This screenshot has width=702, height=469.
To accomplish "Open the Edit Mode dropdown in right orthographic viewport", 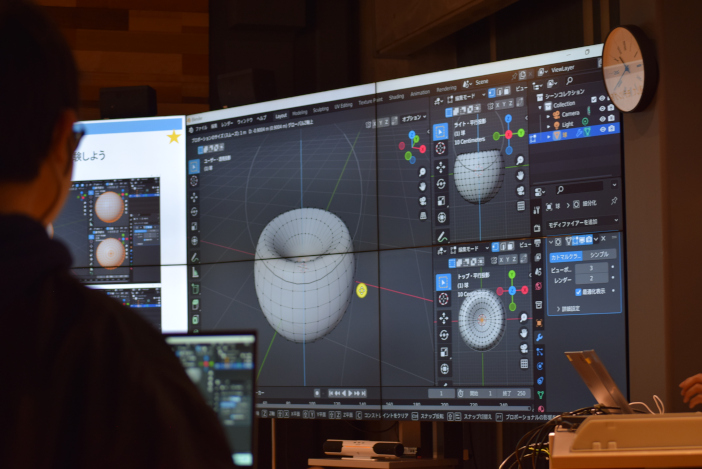I will 467,97.
